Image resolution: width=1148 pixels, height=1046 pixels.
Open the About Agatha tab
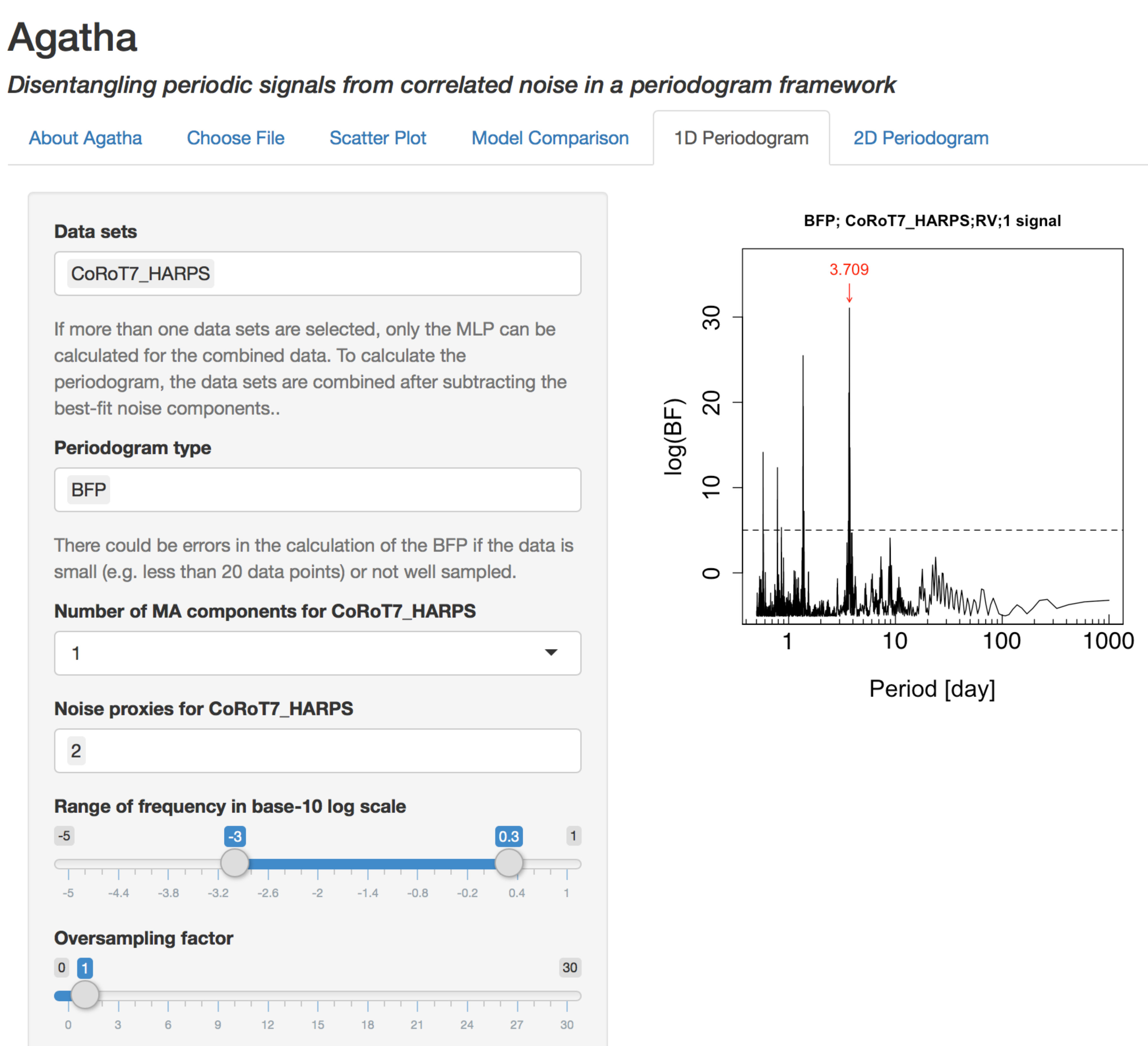[85, 138]
